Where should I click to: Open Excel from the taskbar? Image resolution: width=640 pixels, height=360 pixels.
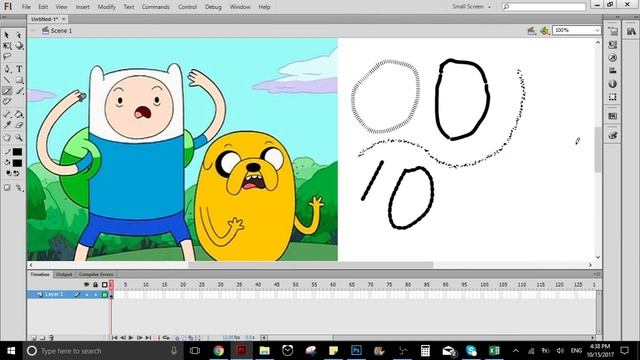(x=494, y=350)
